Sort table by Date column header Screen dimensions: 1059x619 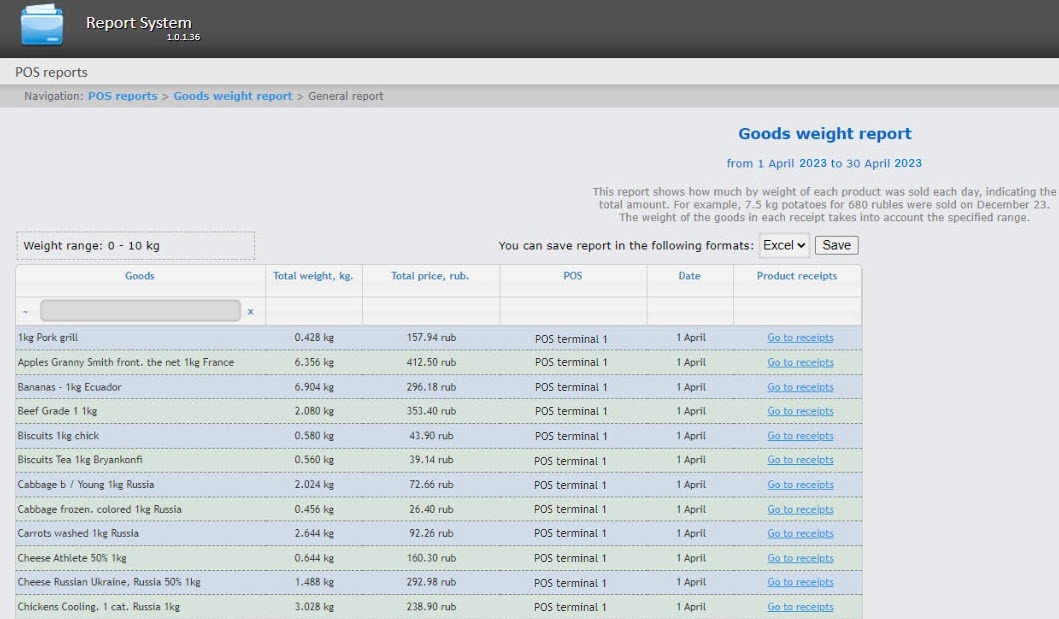pyautogui.click(x=689, y=276)
